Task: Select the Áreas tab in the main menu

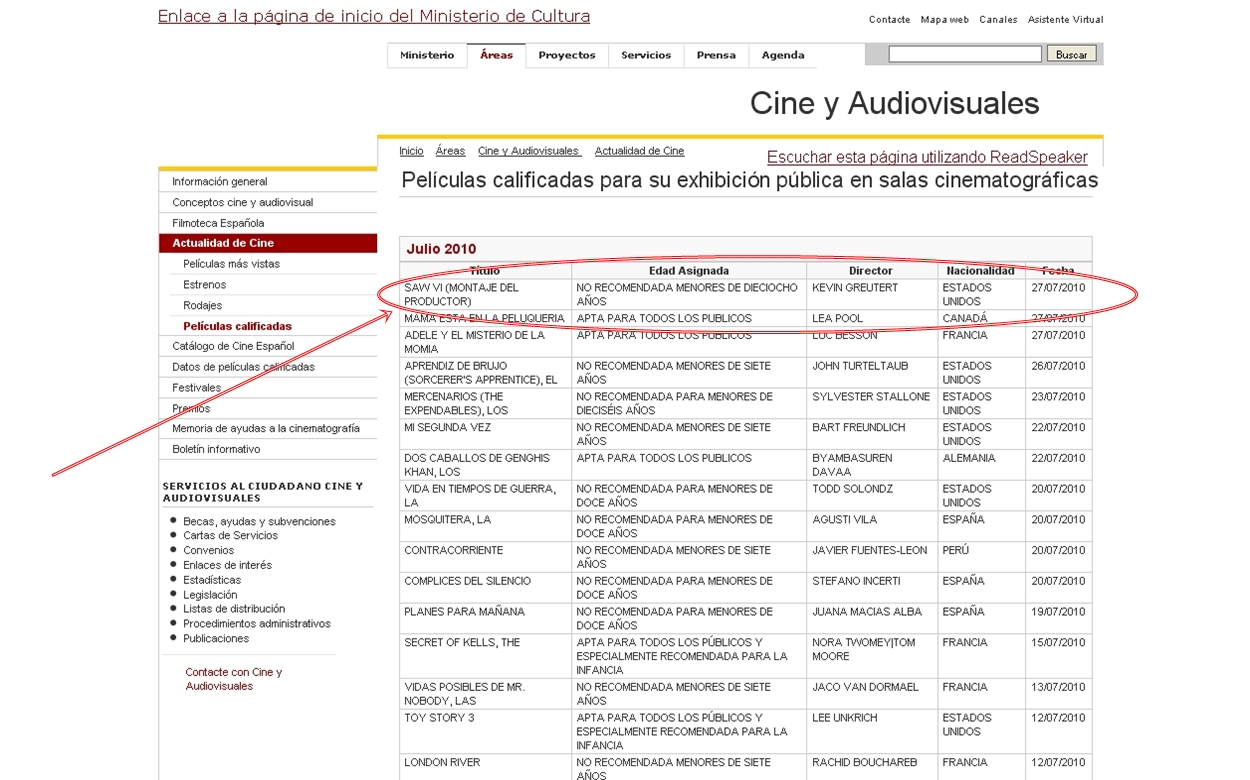Action: [x=496, y=55]
